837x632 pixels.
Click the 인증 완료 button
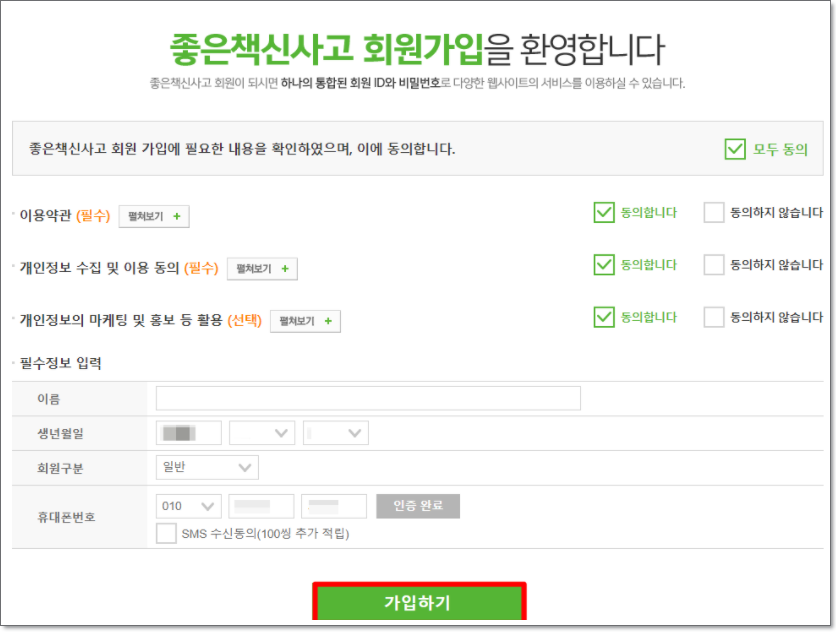tap(418, 506)
